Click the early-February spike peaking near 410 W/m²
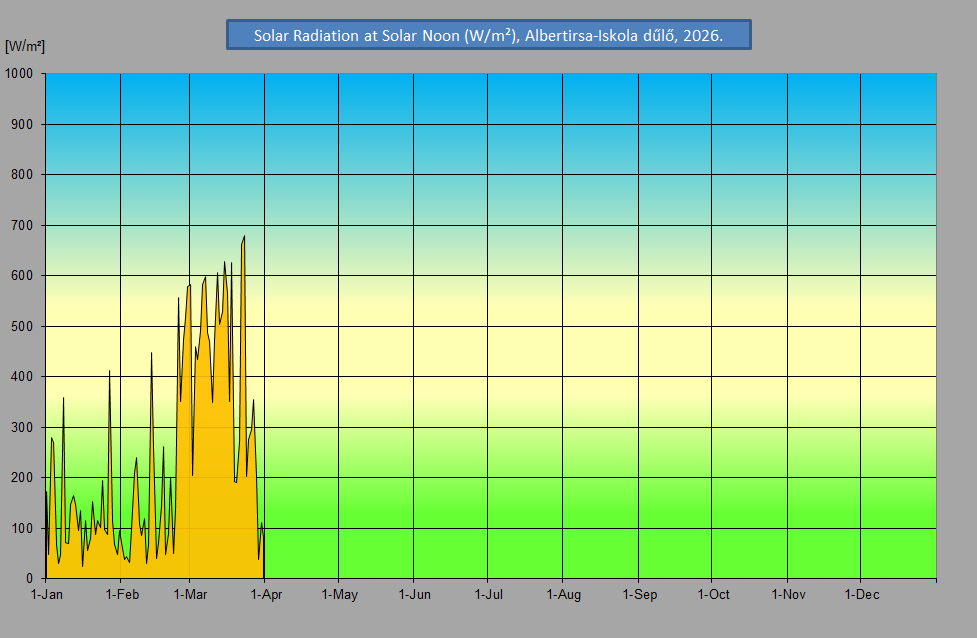 click(109, 372)
